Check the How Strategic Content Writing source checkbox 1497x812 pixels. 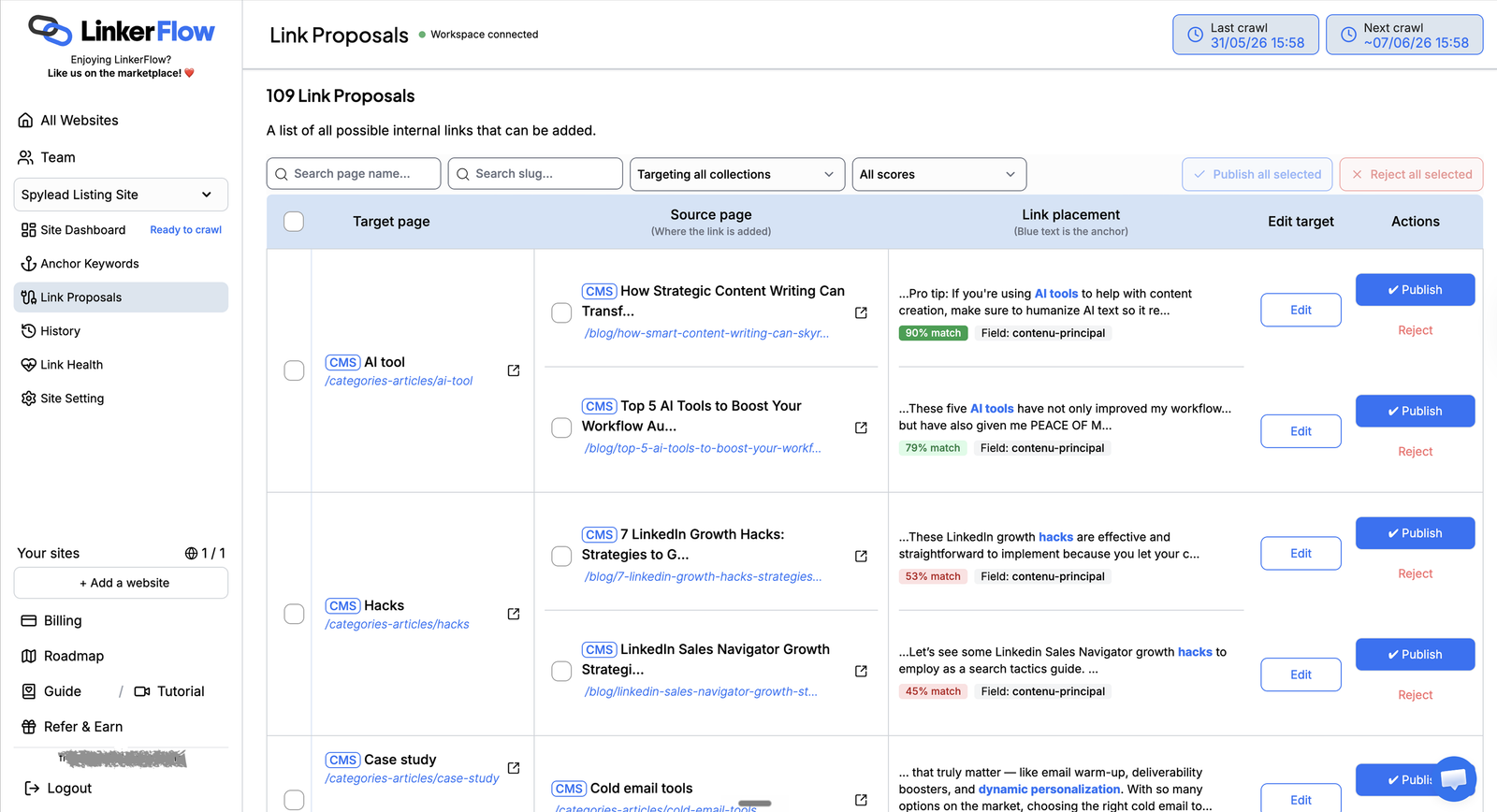click(x=561, y=312)
